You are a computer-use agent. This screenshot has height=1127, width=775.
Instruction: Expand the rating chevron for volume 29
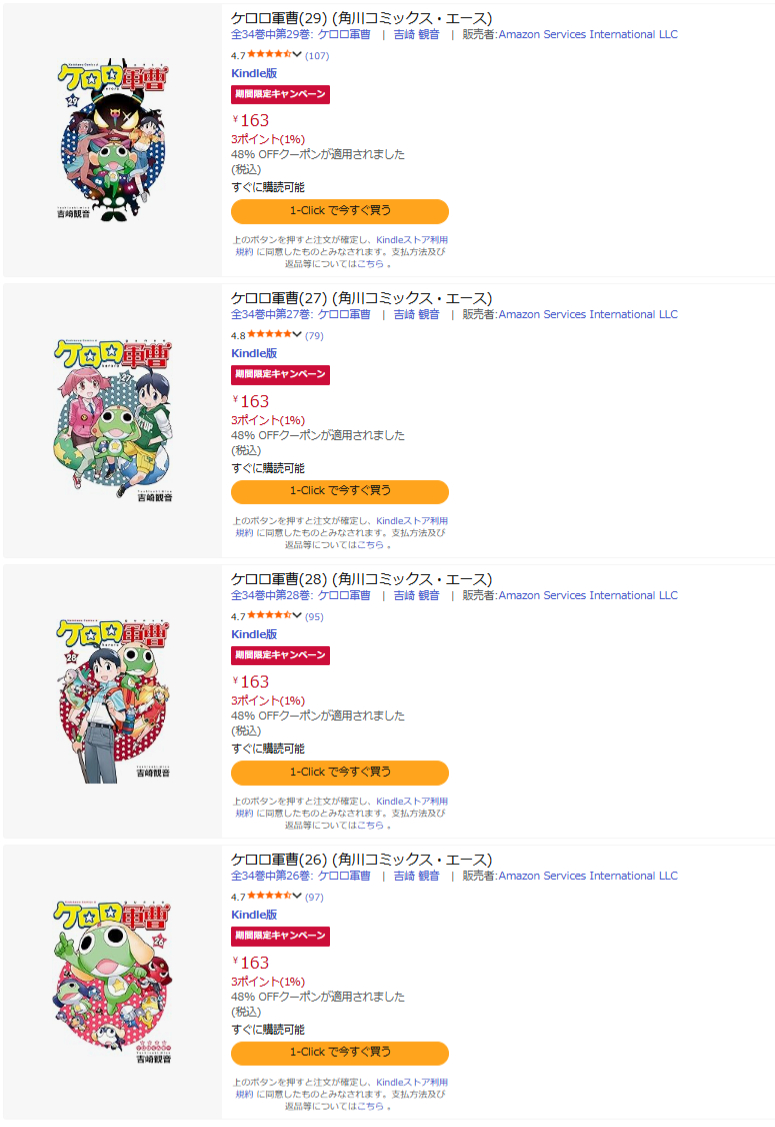[x=297, y=55]
